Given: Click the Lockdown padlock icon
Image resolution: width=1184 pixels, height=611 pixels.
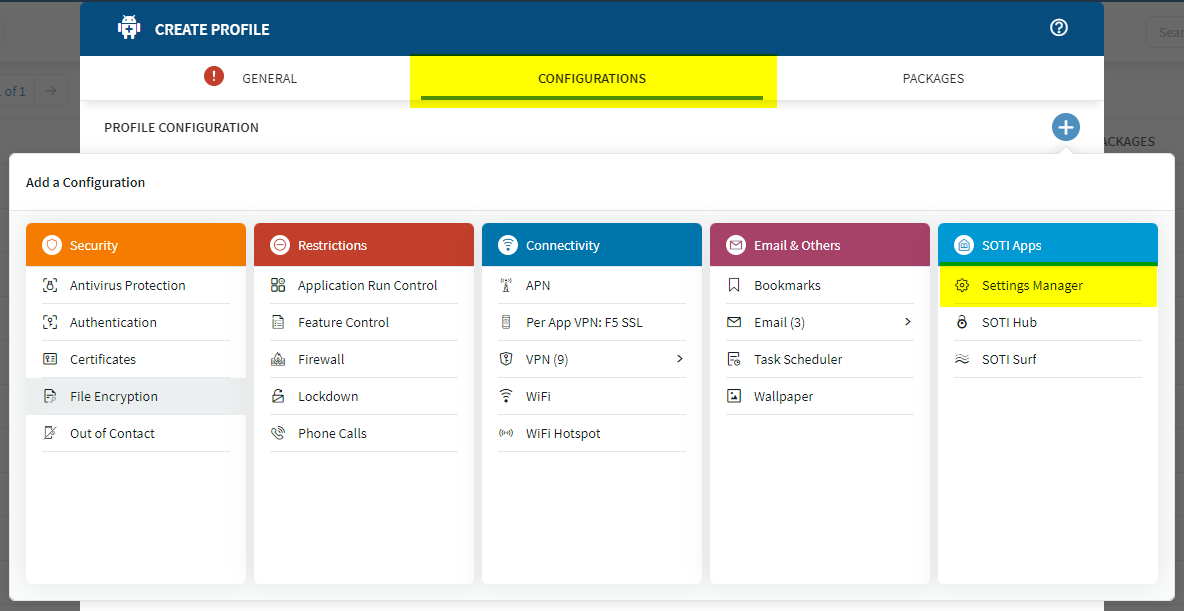Looking at the screenshot, I should (x=278, y=397).
